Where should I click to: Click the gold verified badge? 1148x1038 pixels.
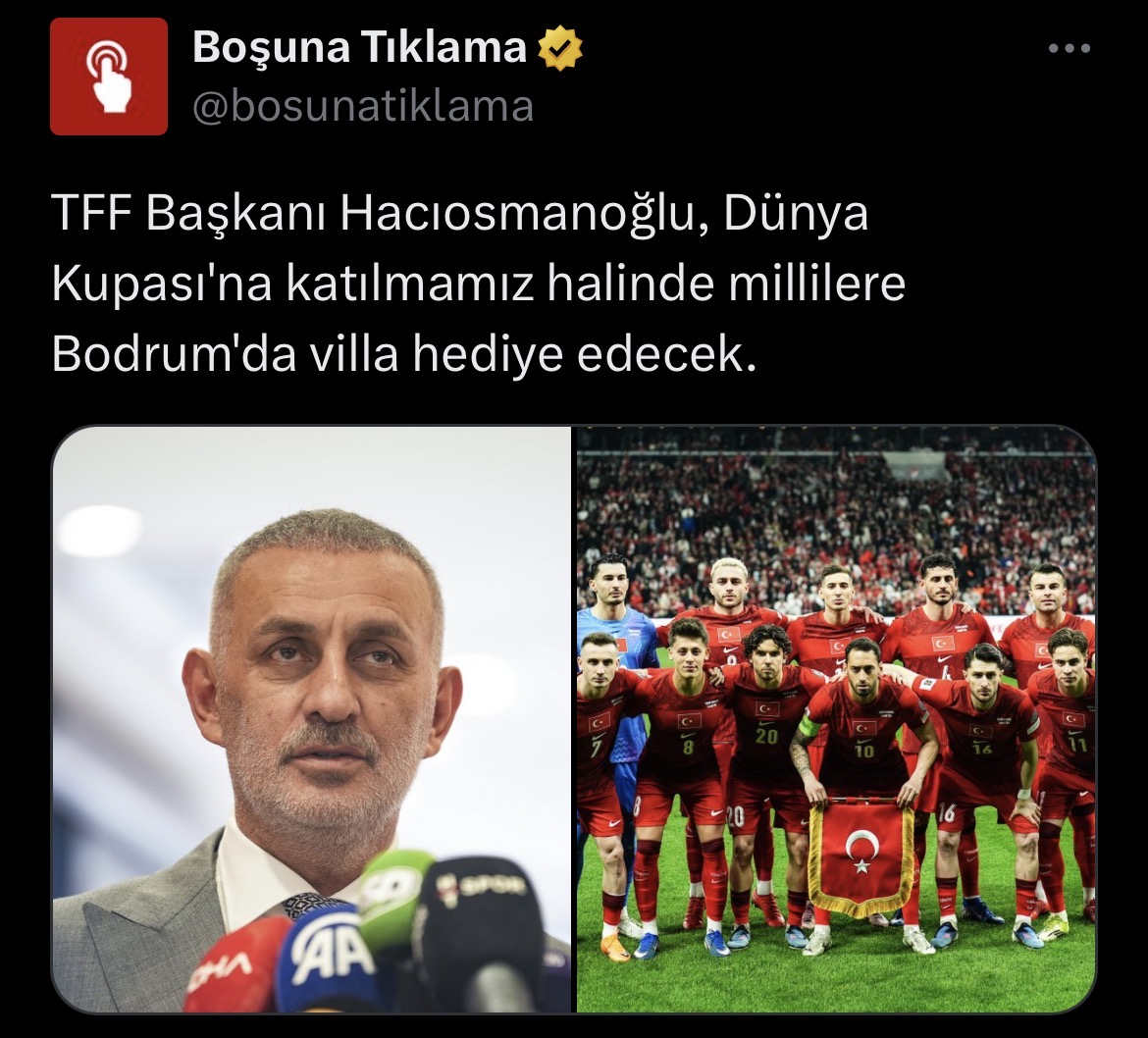tap(560, 48)
